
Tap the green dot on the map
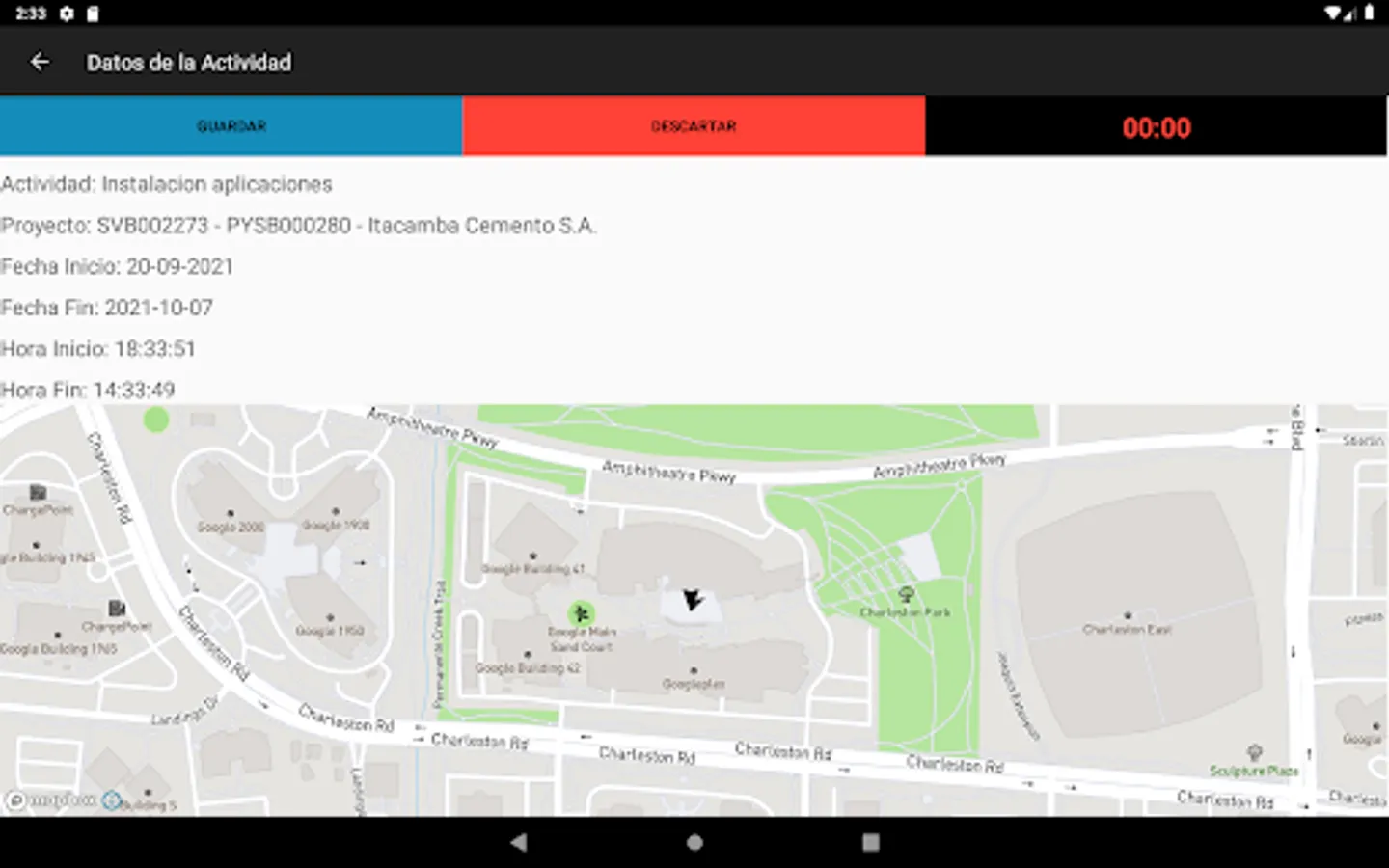156,420
